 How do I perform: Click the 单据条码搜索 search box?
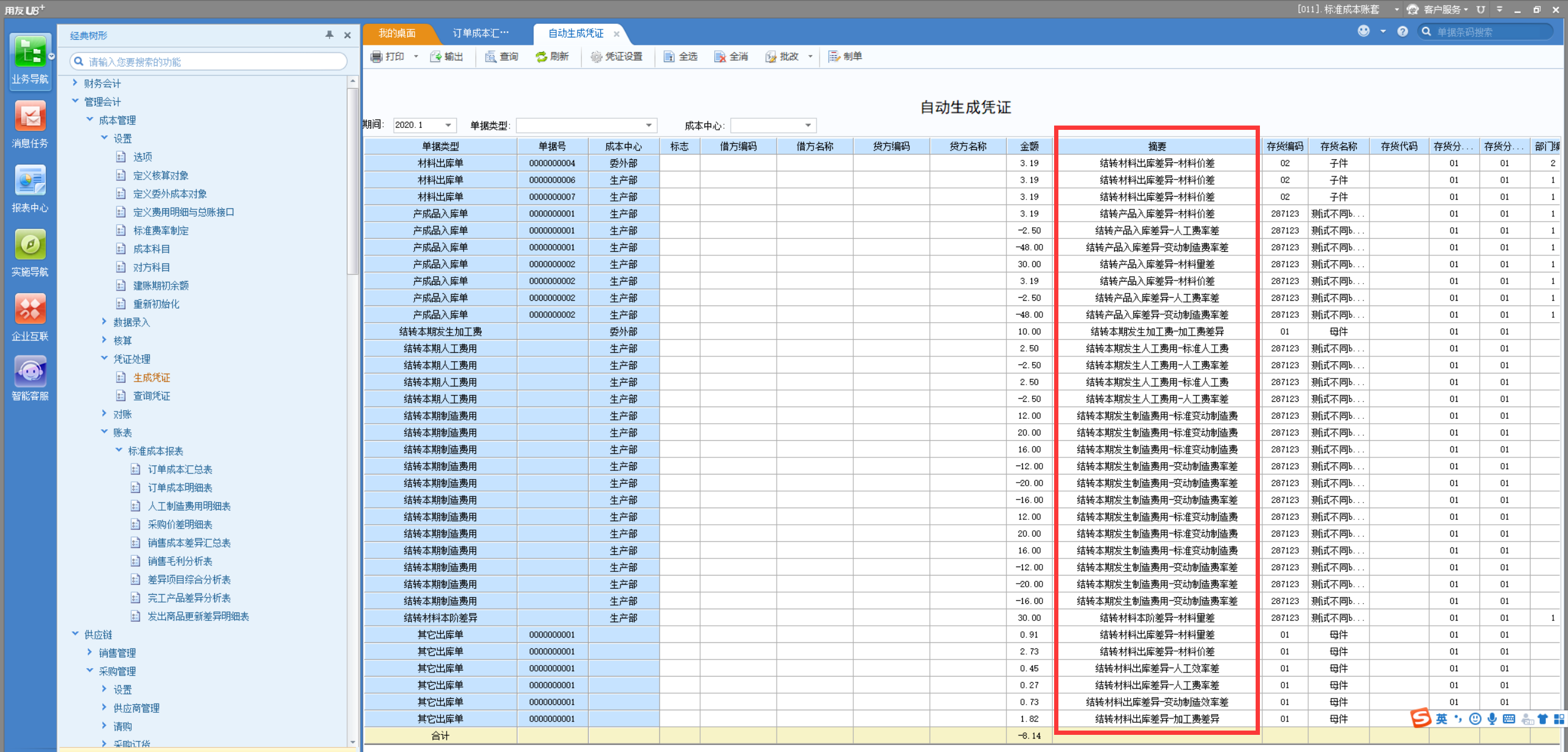point(1487,32)
